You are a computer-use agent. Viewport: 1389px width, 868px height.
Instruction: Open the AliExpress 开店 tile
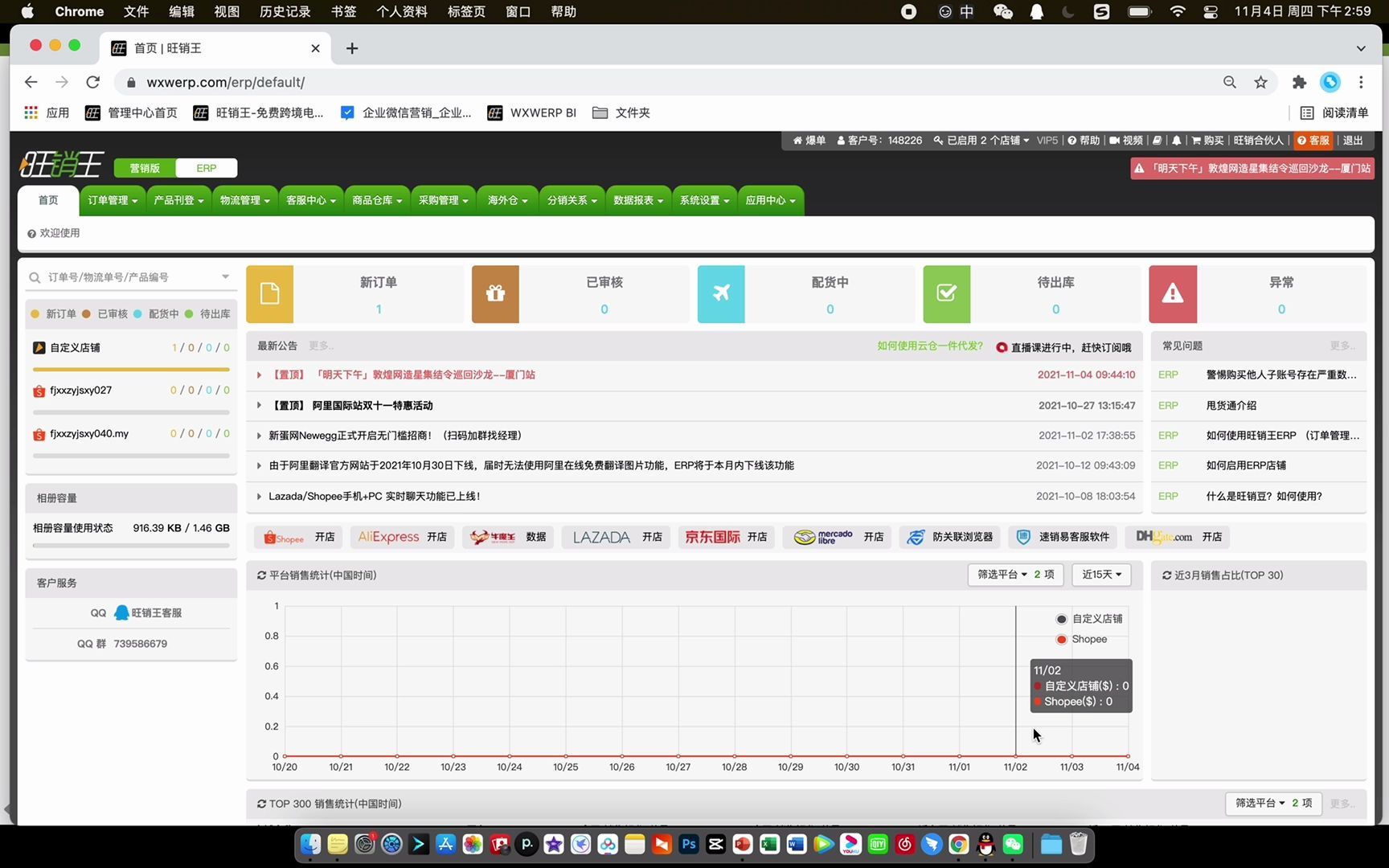(403, 537)
